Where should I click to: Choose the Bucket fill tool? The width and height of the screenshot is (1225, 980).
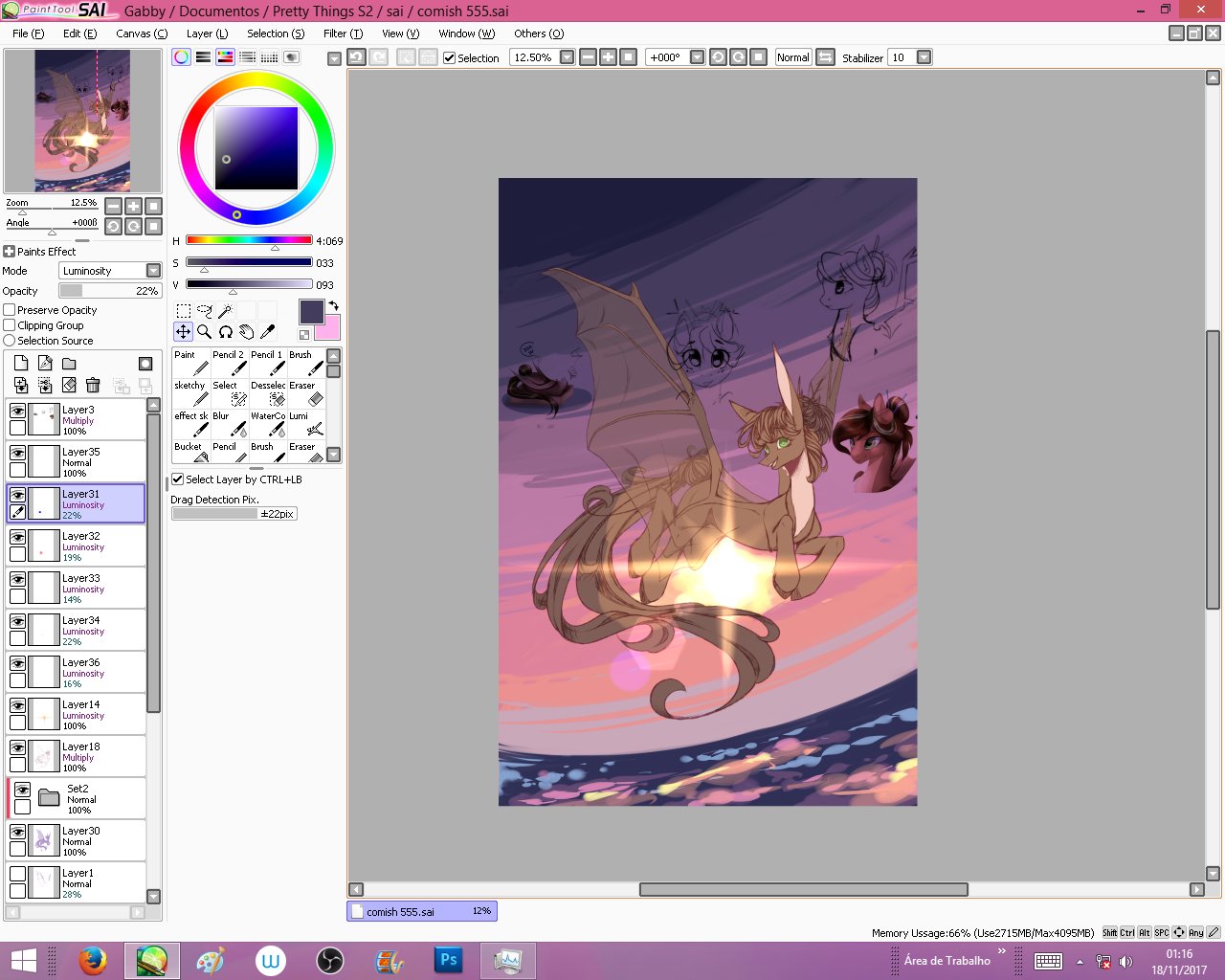tap(191, 452)
